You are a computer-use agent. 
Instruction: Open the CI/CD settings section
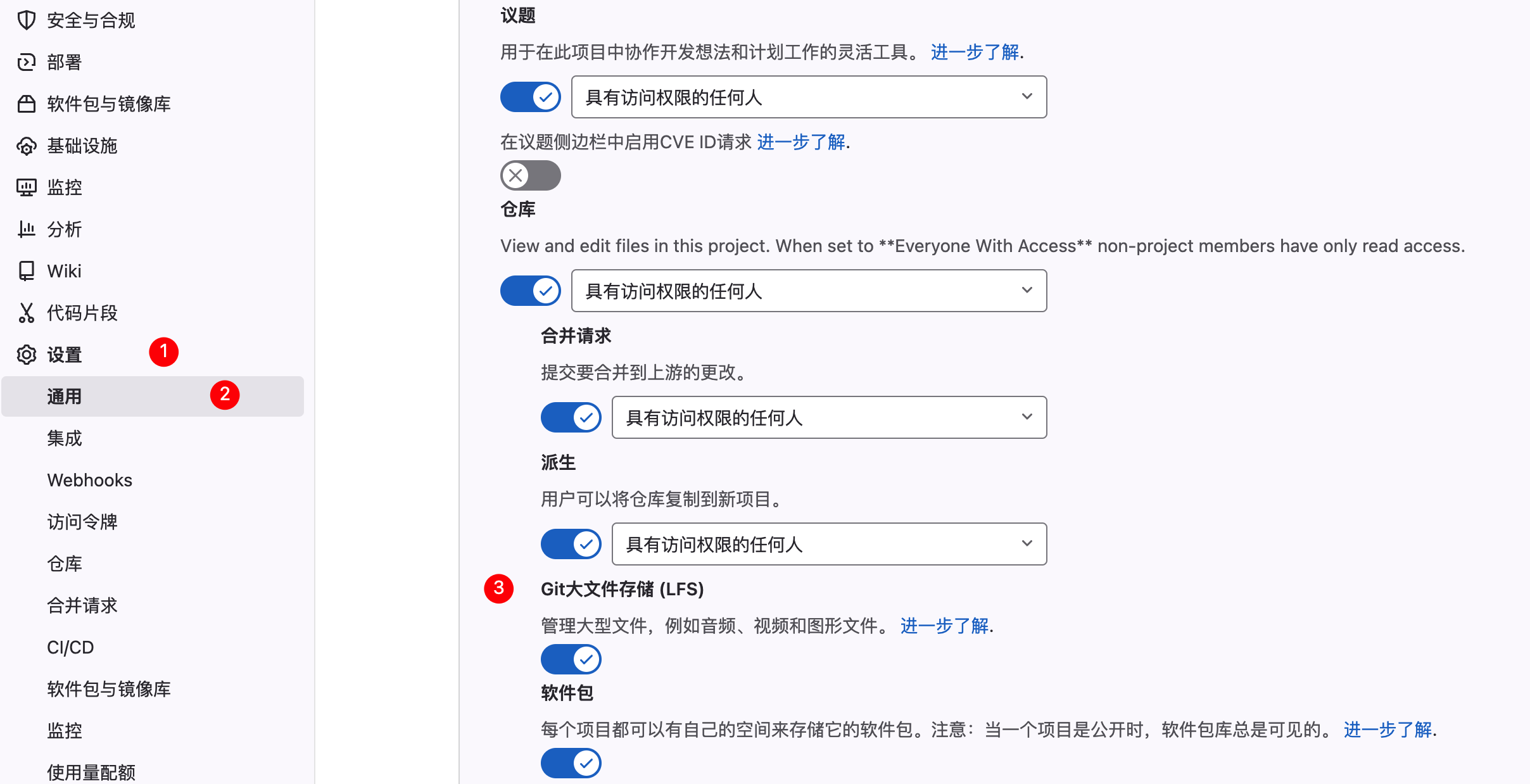click(x=70, y=647)
